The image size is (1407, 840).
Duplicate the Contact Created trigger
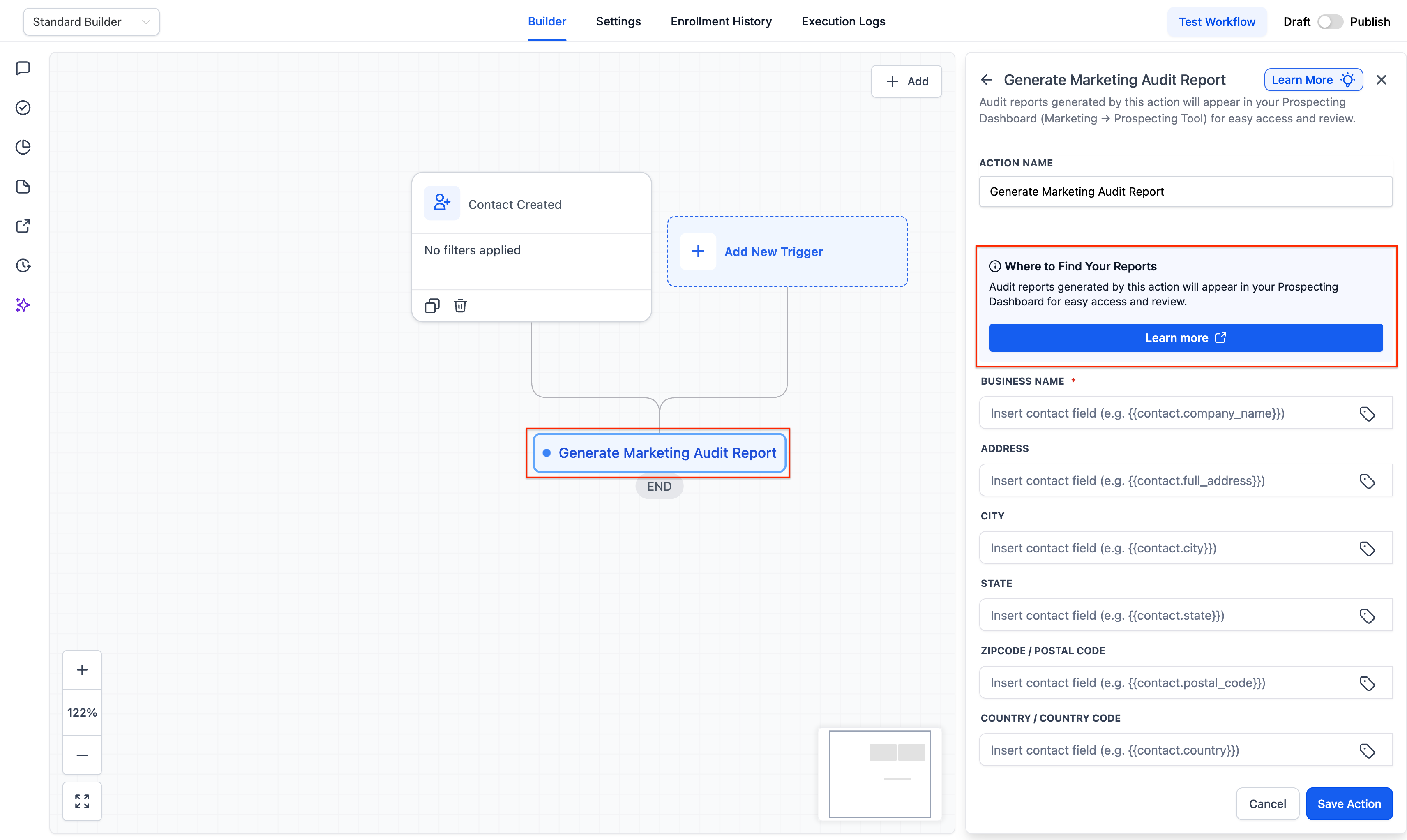pyautogui.click(x=432, y=306)
